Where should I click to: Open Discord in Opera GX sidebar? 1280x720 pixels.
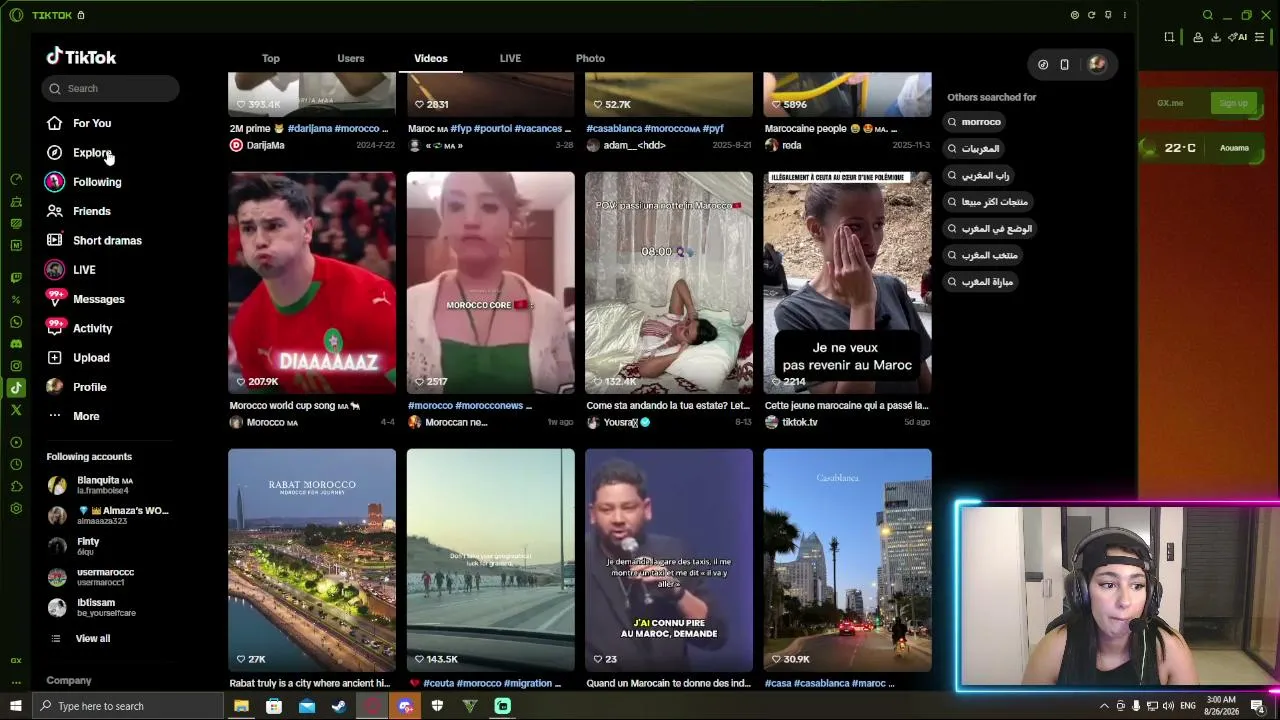click(16, 344)
